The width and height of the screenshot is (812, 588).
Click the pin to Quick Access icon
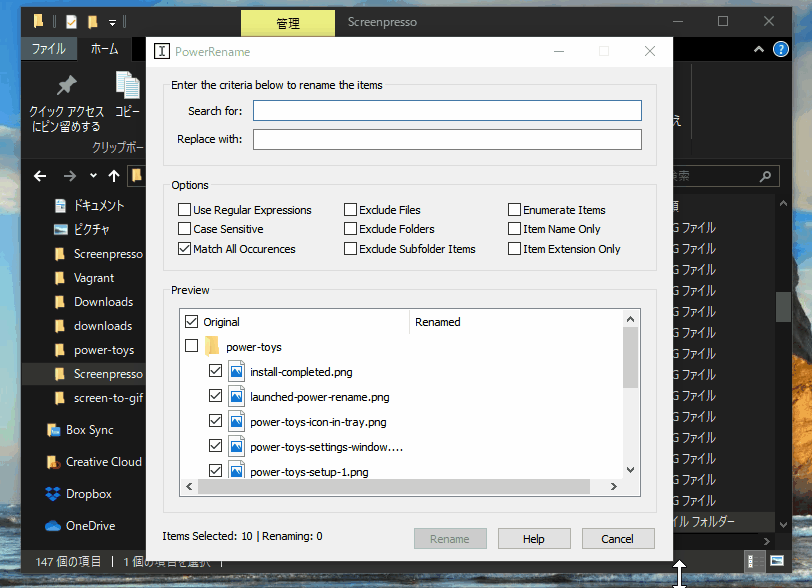pos(66,87)
